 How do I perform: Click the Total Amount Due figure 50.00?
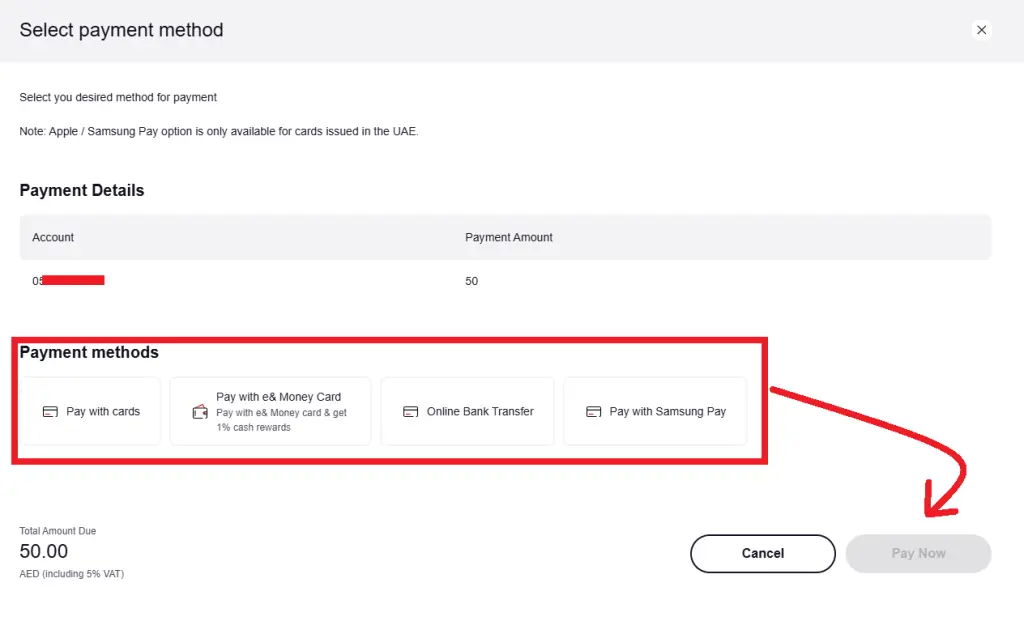coord(44,551)
